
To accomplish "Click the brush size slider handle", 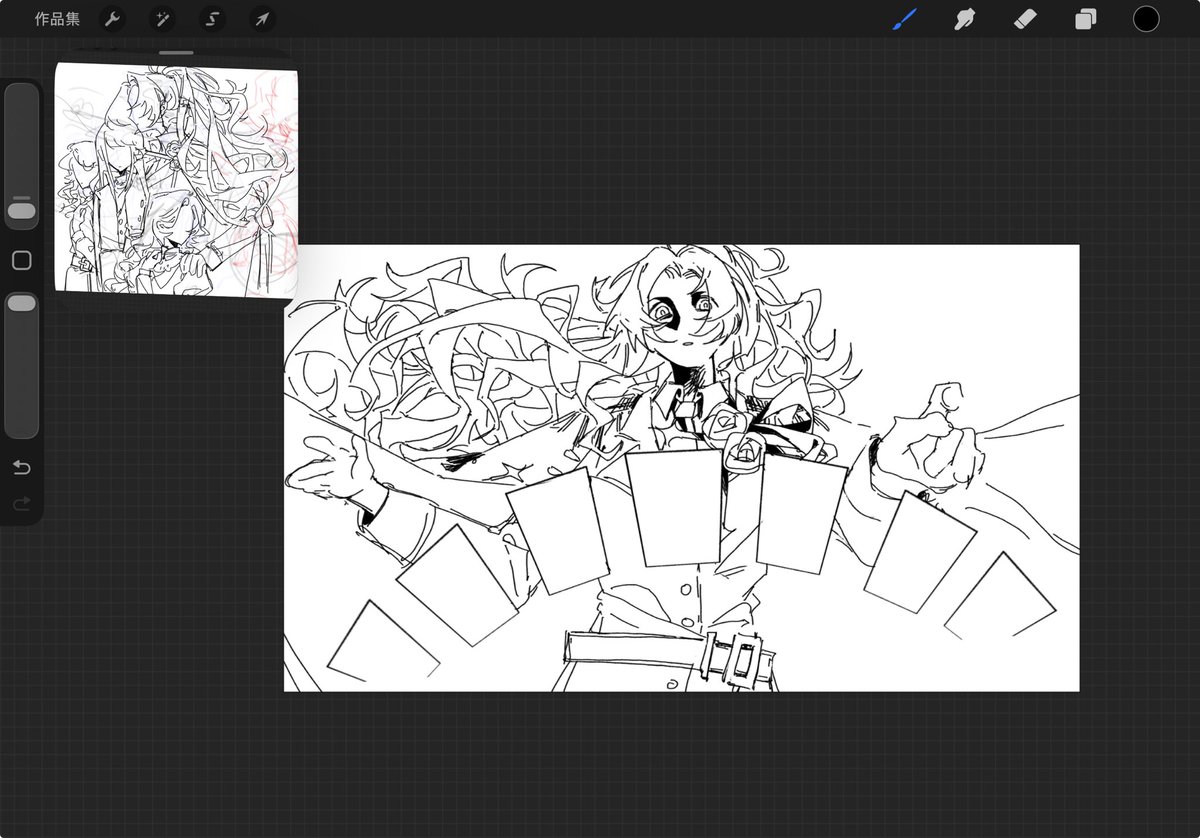I will coord(21,211).
